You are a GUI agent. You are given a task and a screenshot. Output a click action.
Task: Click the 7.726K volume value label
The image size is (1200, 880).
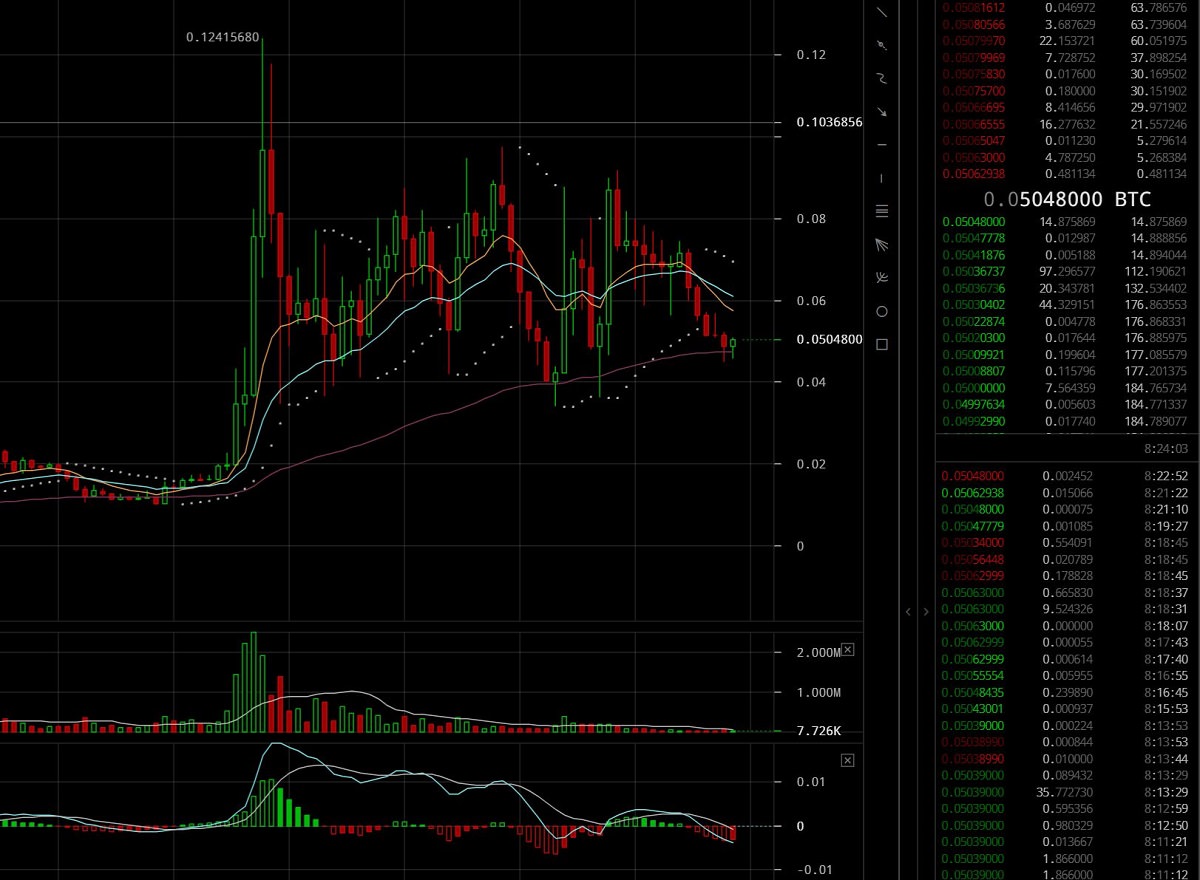[819, 732]
